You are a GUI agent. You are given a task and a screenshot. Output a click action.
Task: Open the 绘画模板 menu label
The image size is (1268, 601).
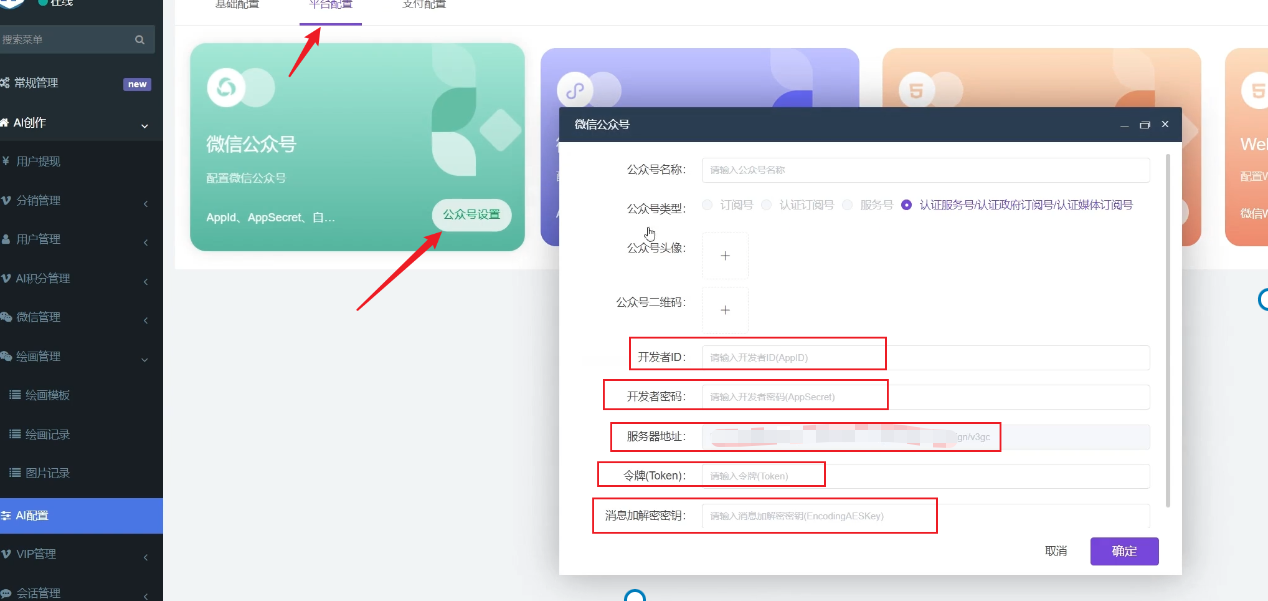click(x=48, y=395)
